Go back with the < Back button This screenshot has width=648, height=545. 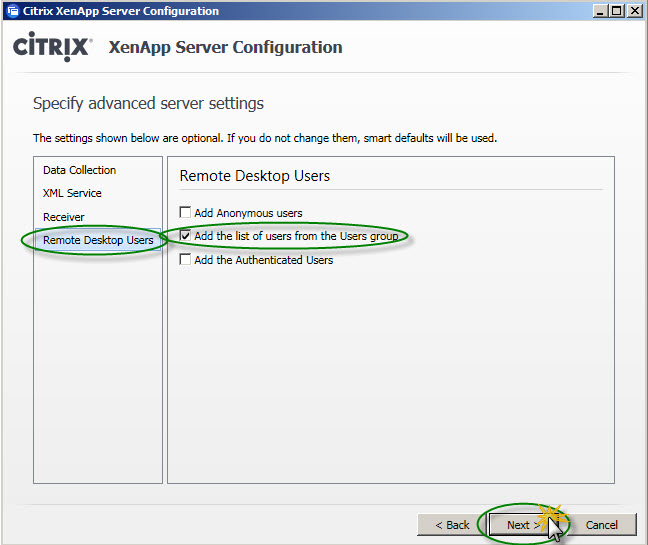click(452, 525)
